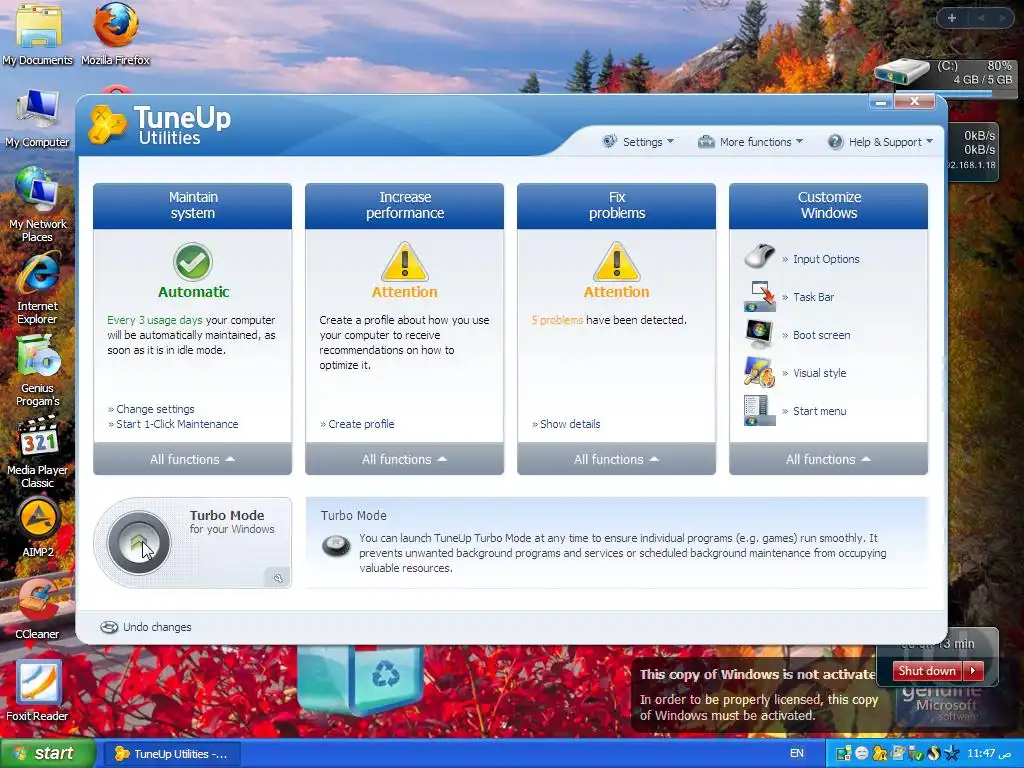Click the Start menu icon
The width and height of the screenshot is (1024, 768).
pyautogui.click(x=759, y=411)
